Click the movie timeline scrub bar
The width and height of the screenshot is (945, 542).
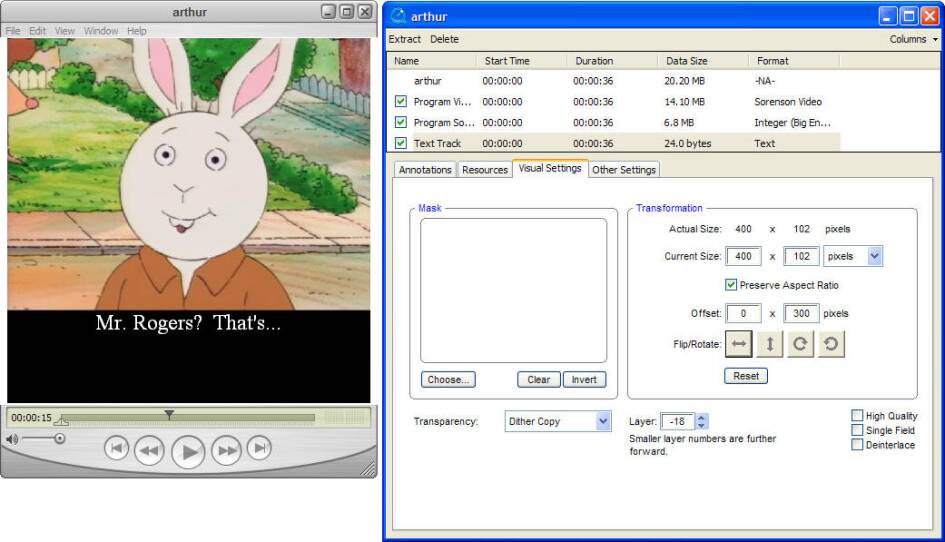click(x=187, y=417)
